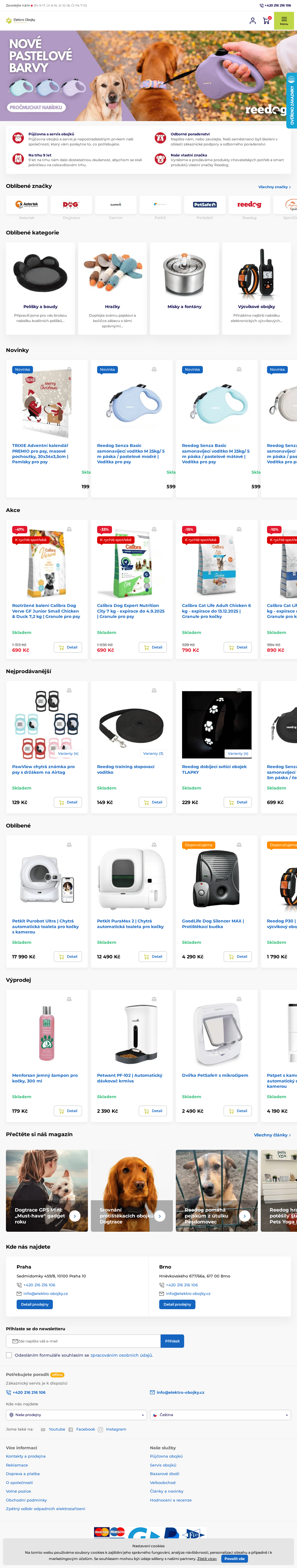Screen dimensions: 297x1568
Task: Add TRIXIE Adventní kalendář to compare
Action: pos(69,370)
